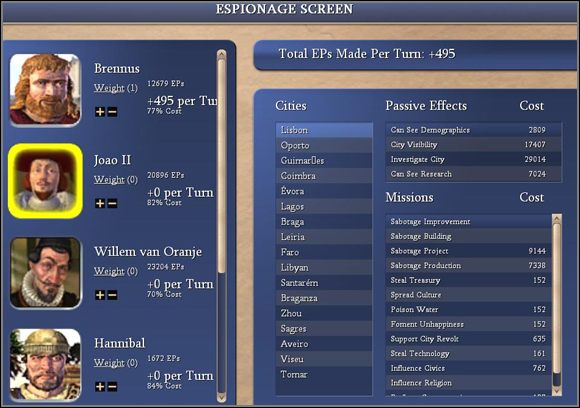Select Santarém in Cities list

324,283
